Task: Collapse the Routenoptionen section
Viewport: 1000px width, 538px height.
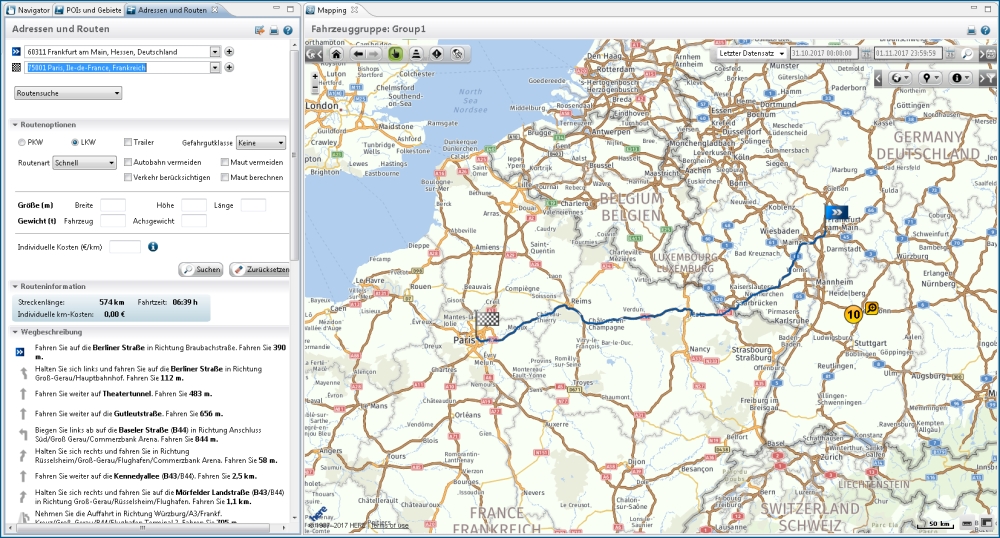Action: 15,124
